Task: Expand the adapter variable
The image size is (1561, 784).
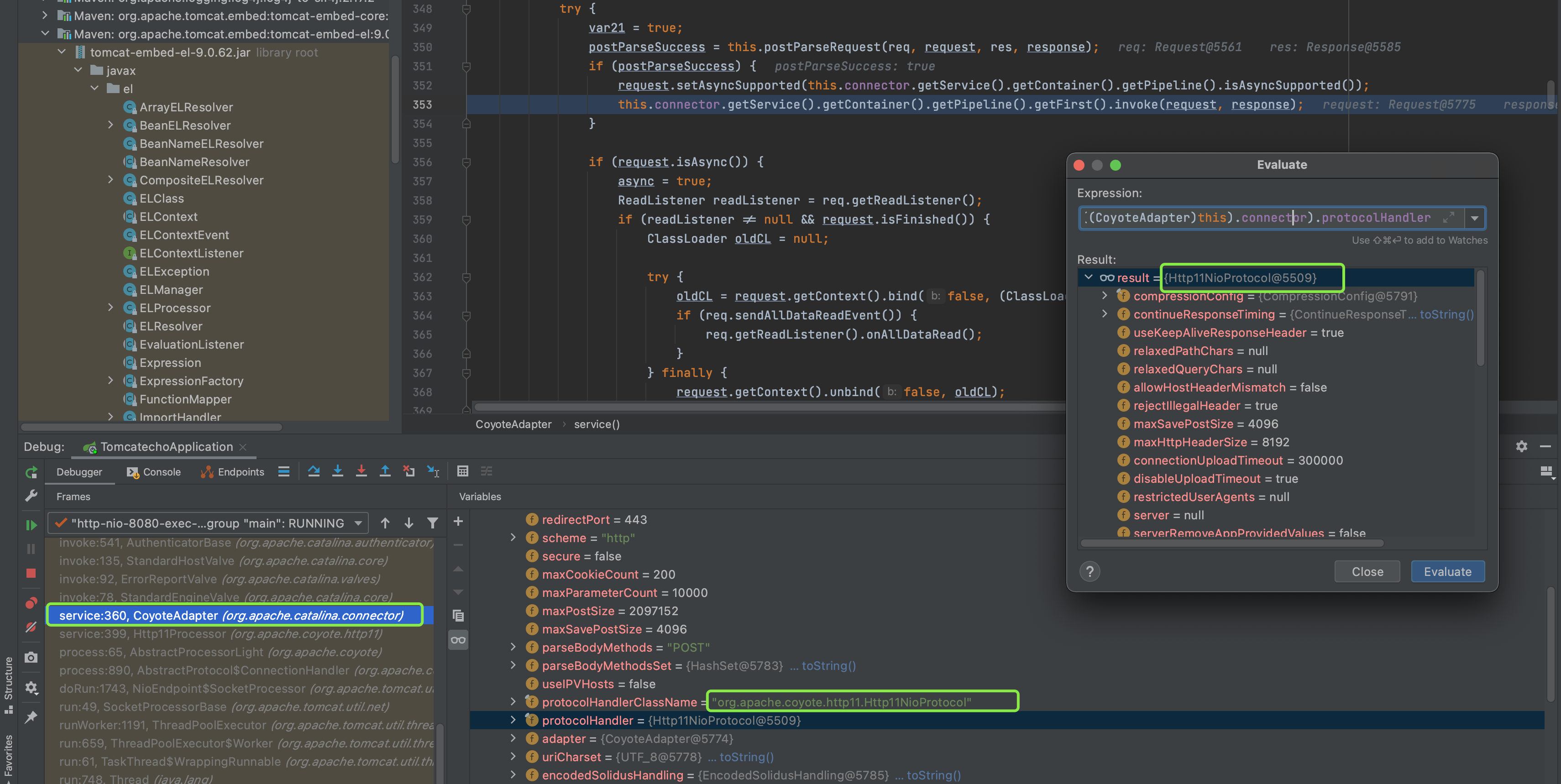Action: (x=513, y=738)
